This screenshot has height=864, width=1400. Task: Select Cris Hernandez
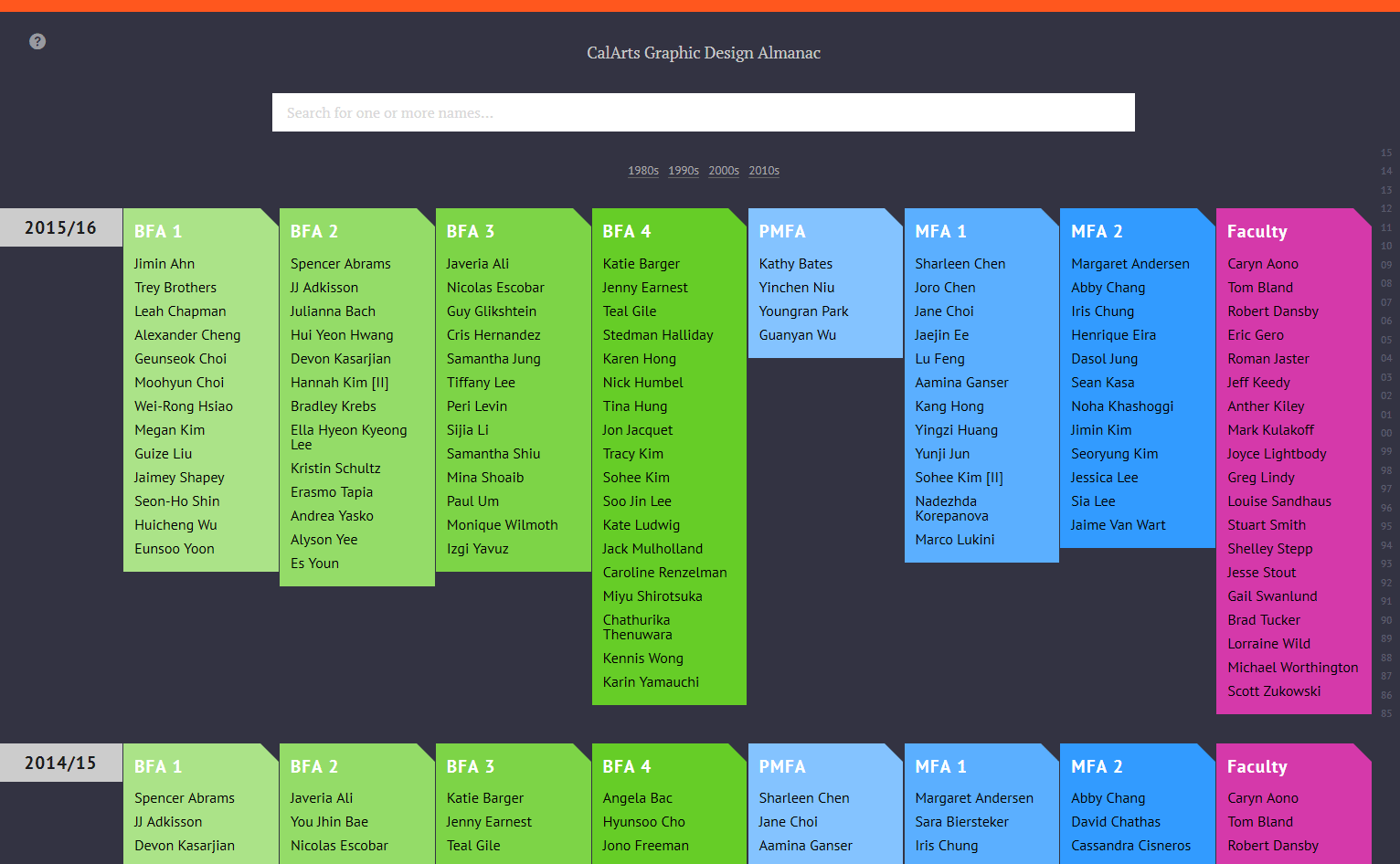tap(493, 335)
